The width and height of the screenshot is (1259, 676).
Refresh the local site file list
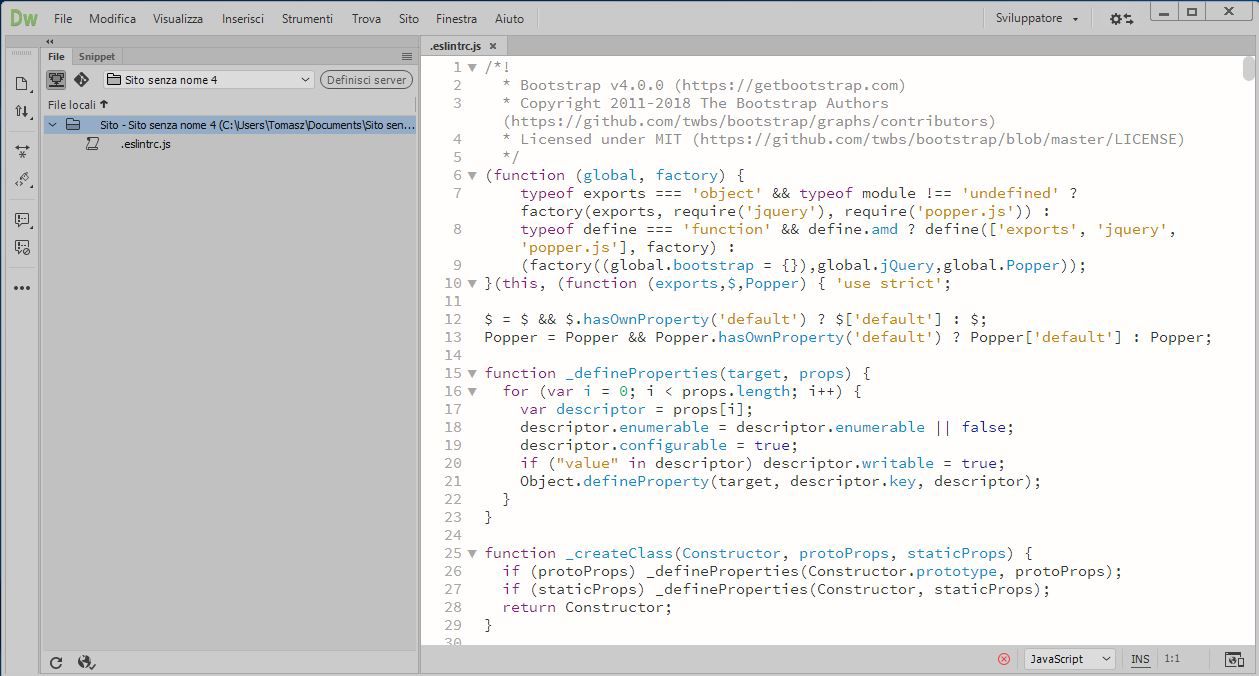56,662
